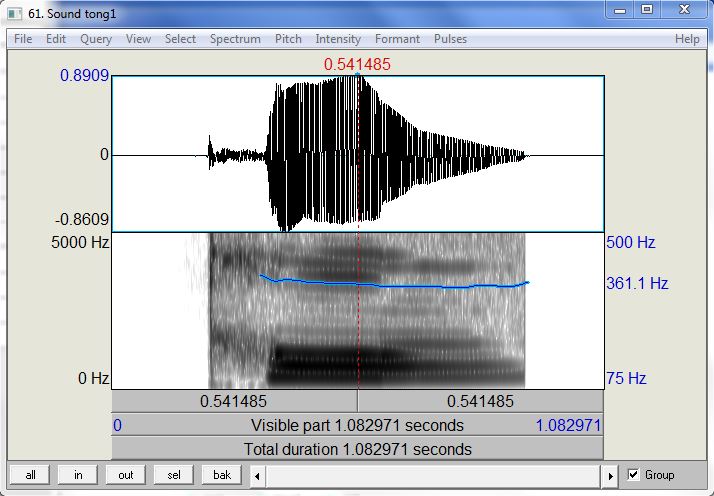Click the Praat window icon in title bar
This screenshot has height=496, width=714.
pyautogui.click(x=15, y=14)
